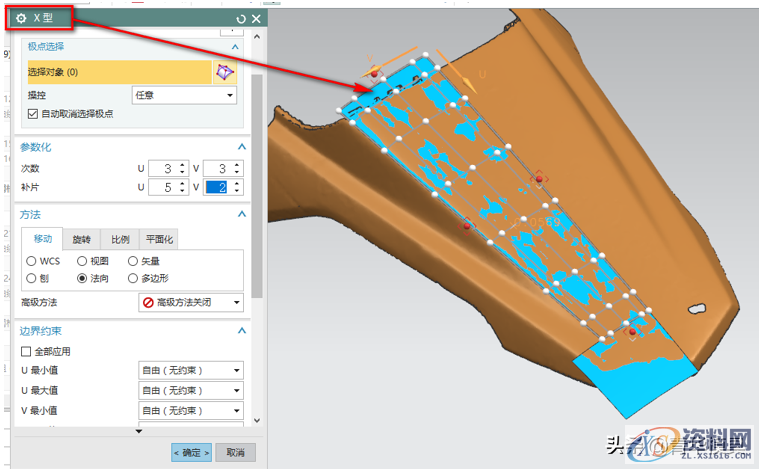Switch to the 旋转 tab
Screen dimensions: 759x469
point(79,240)
